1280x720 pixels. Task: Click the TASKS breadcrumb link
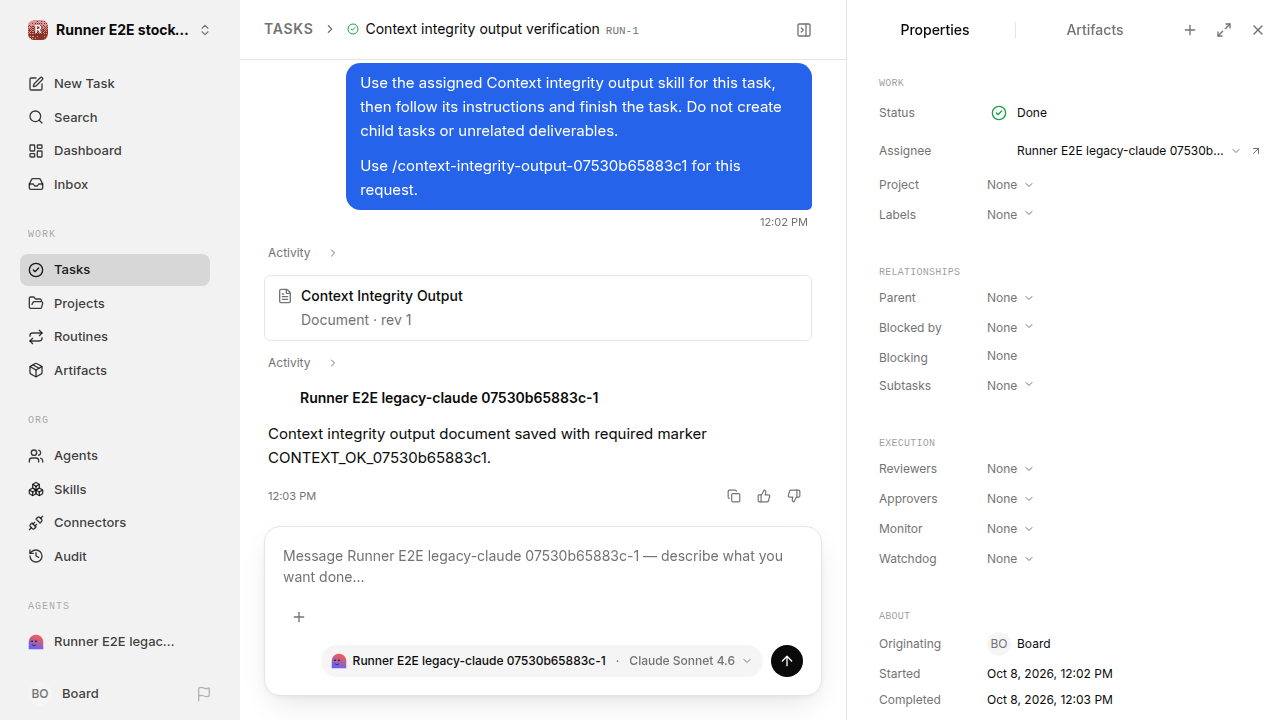[x=288, y=29]
